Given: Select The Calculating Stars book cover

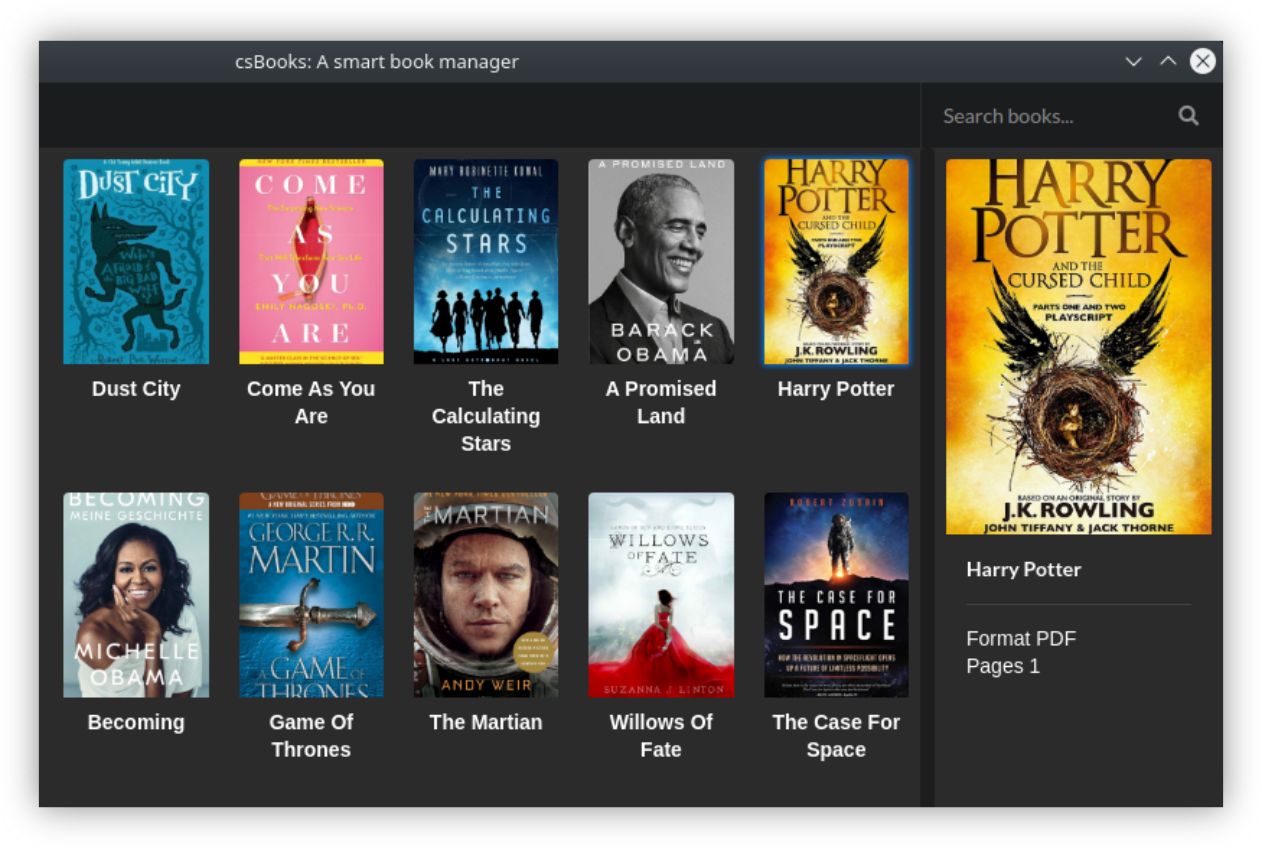Looking at the screenshot, I should click(x=486, y=260).
